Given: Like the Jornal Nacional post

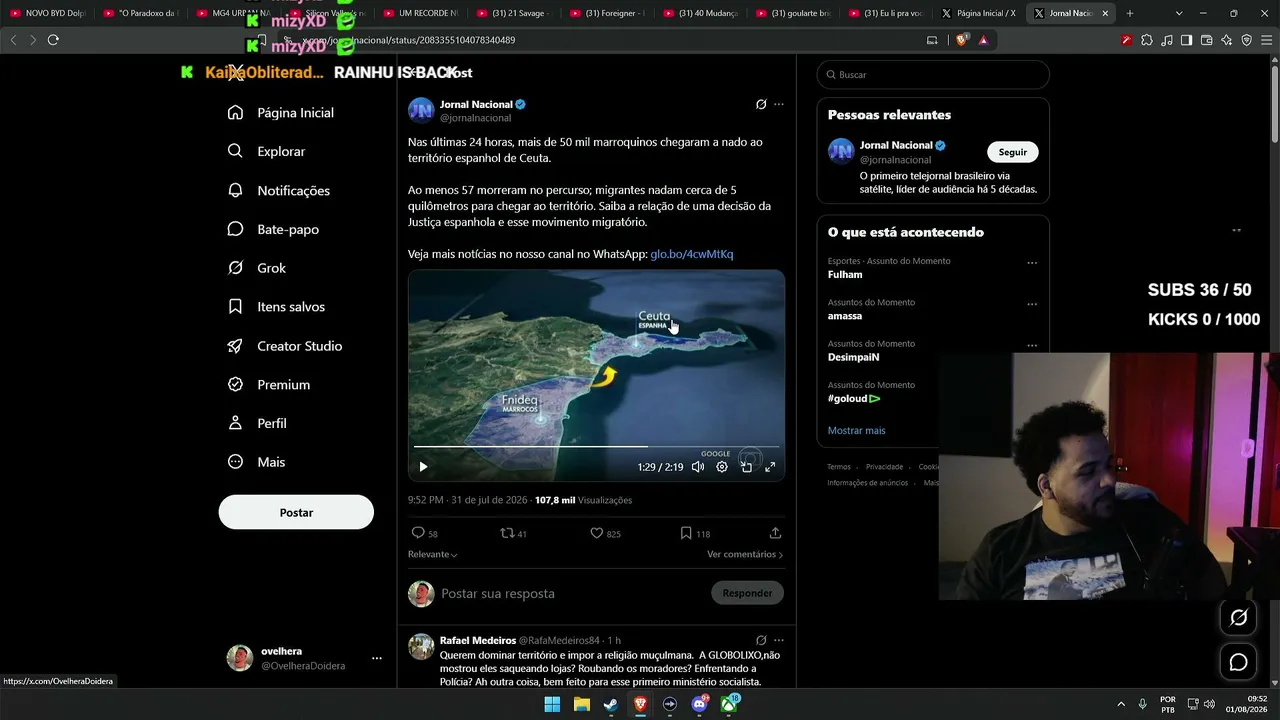Looking at the screenshot, I should 605,533.
